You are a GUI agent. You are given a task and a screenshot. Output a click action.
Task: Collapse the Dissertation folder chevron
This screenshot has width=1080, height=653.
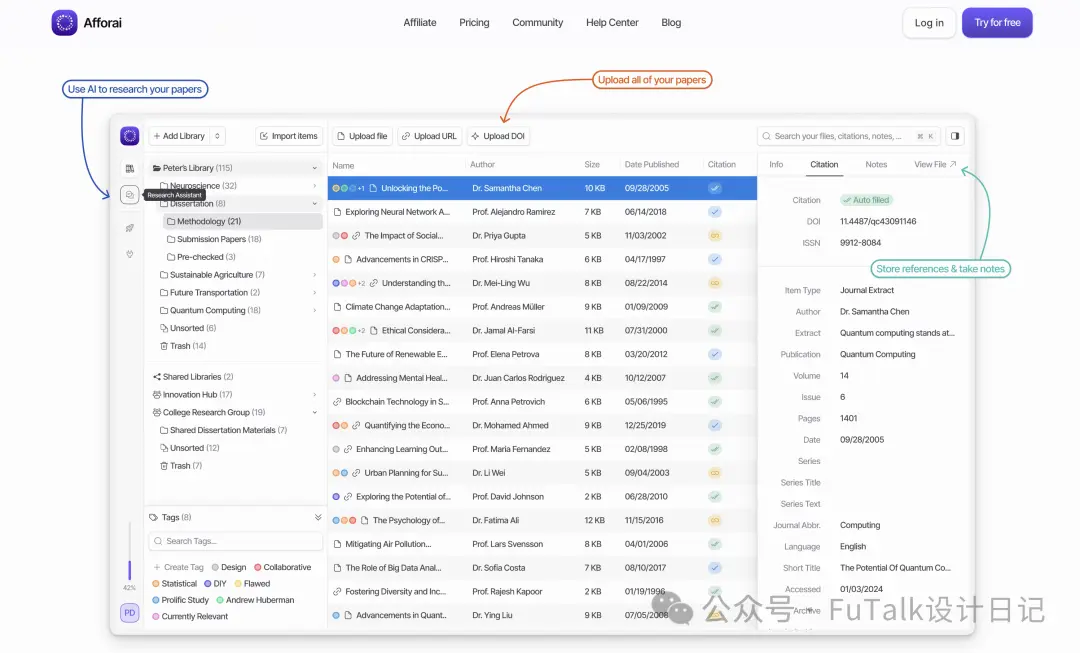click(315, 204)
